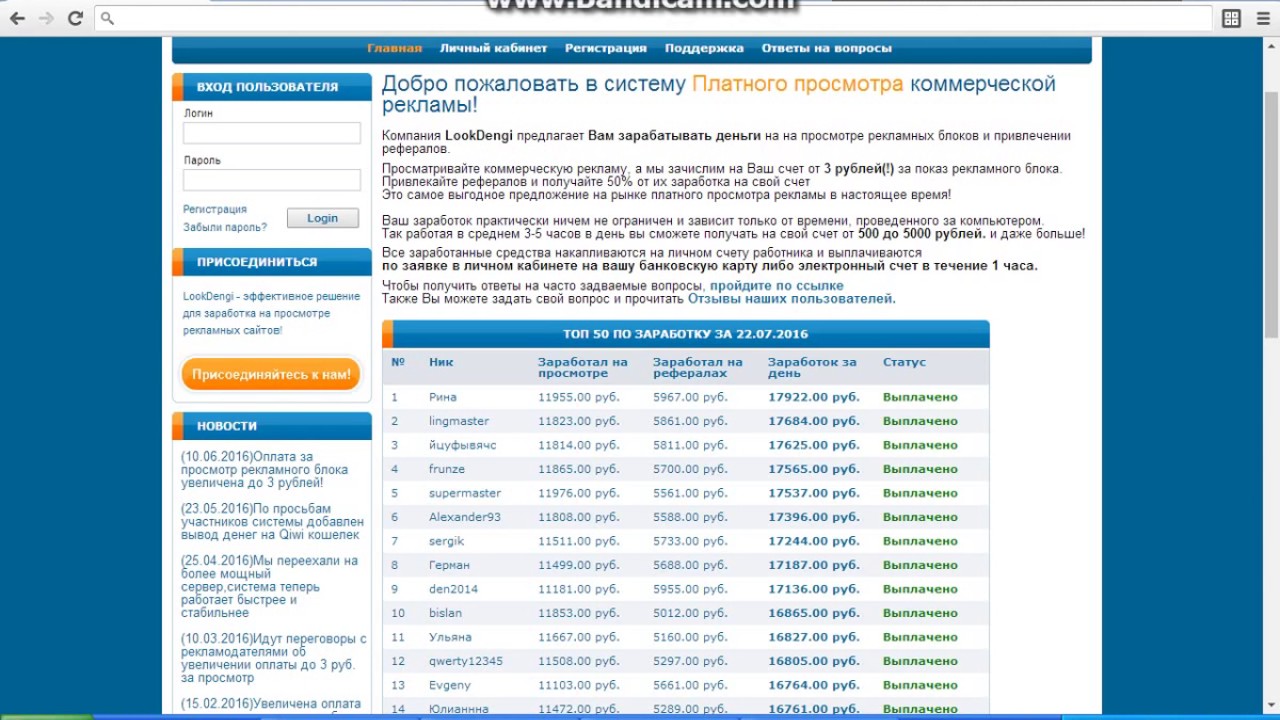Select the nickname frunze

(447, 469)
